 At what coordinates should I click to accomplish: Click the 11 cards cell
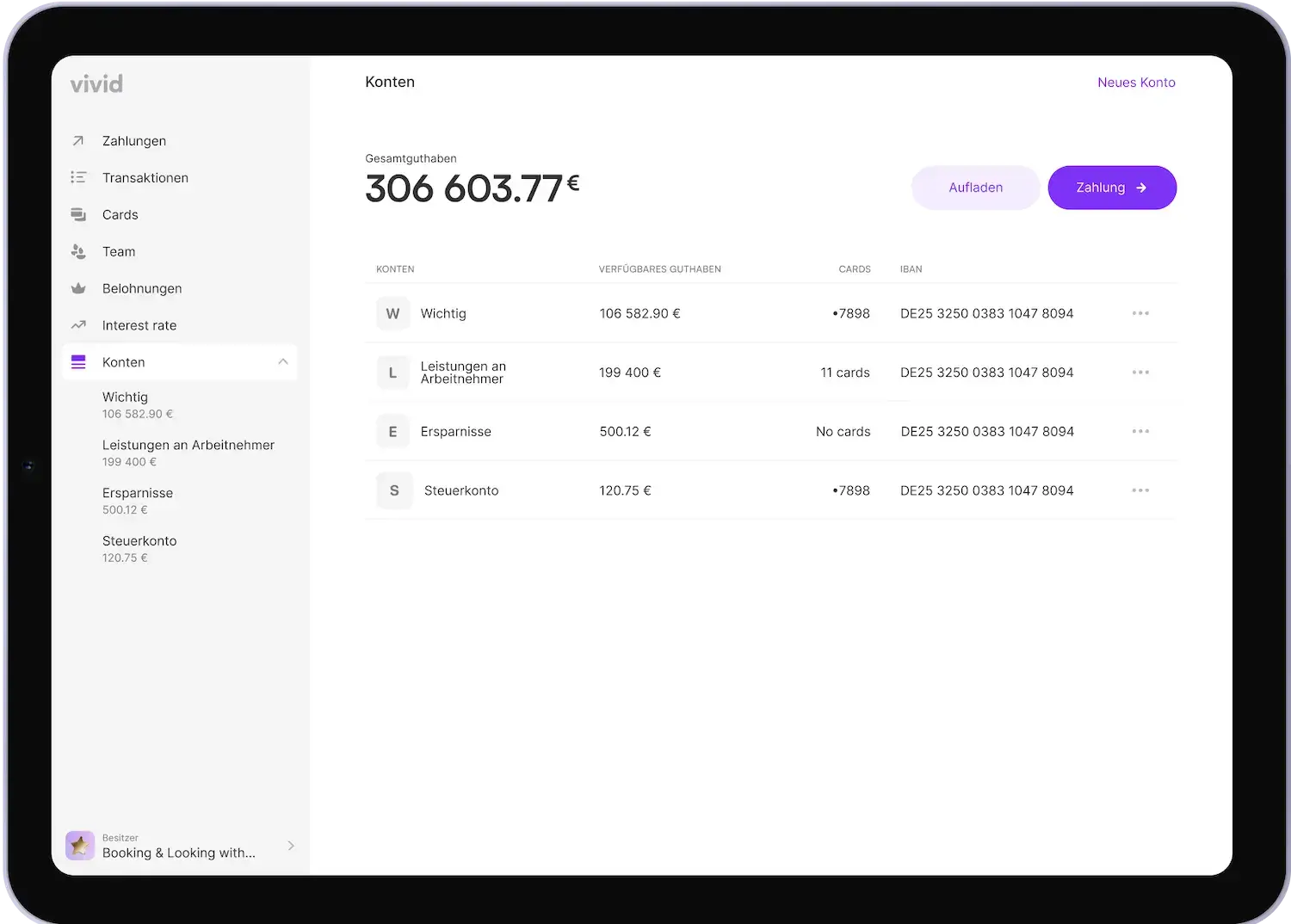point(845,373)
